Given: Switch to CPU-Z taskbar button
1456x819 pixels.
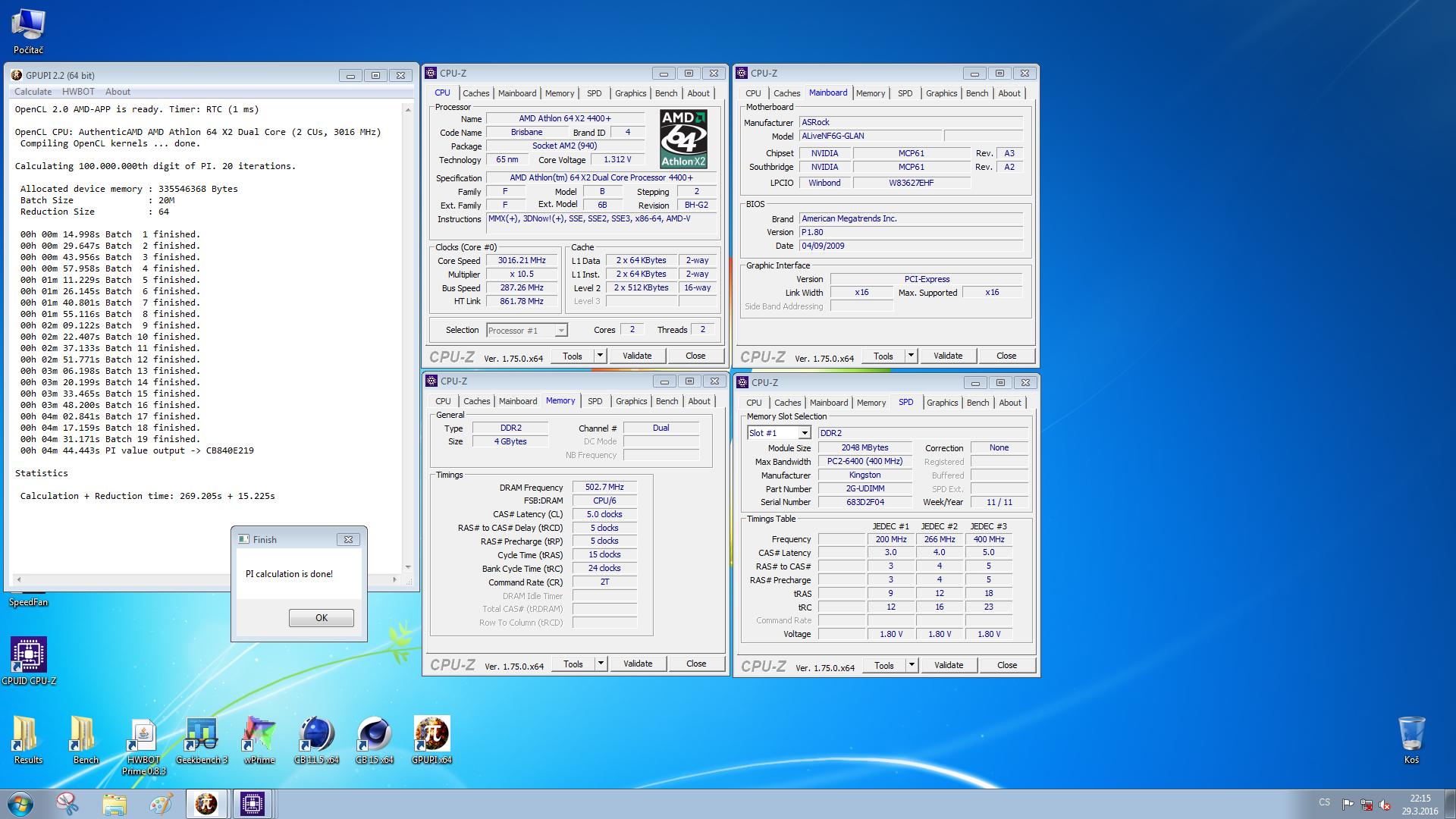Looking at the screenshot, I should (253, 804).
